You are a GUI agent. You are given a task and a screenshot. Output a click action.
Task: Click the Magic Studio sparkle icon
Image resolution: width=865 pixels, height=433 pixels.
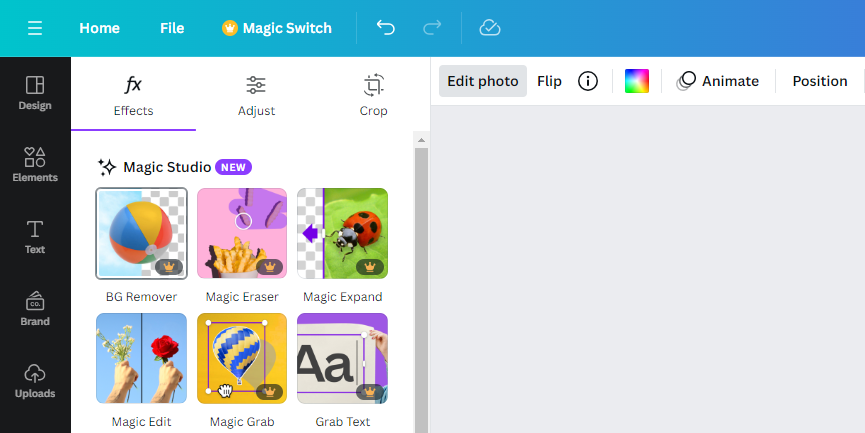tap(107, 167)
